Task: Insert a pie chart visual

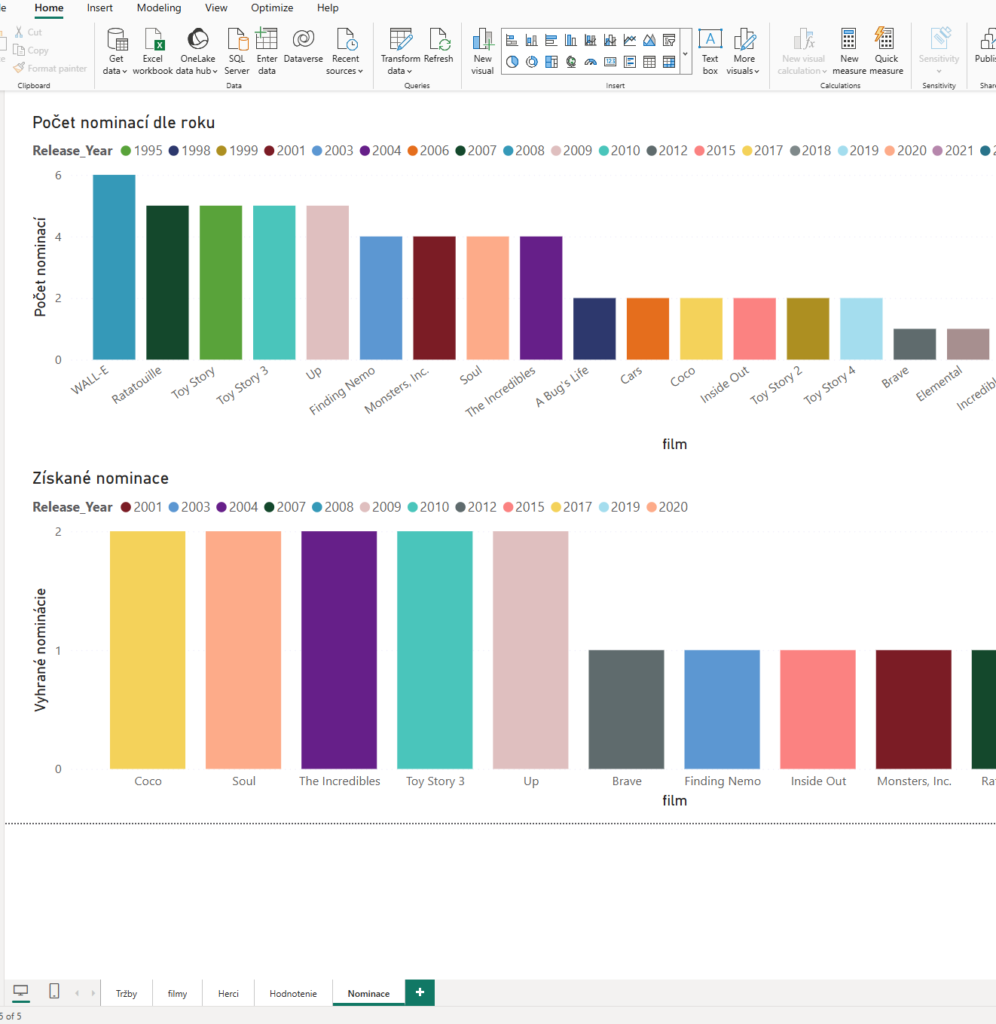Action: (x=512, y=62)
